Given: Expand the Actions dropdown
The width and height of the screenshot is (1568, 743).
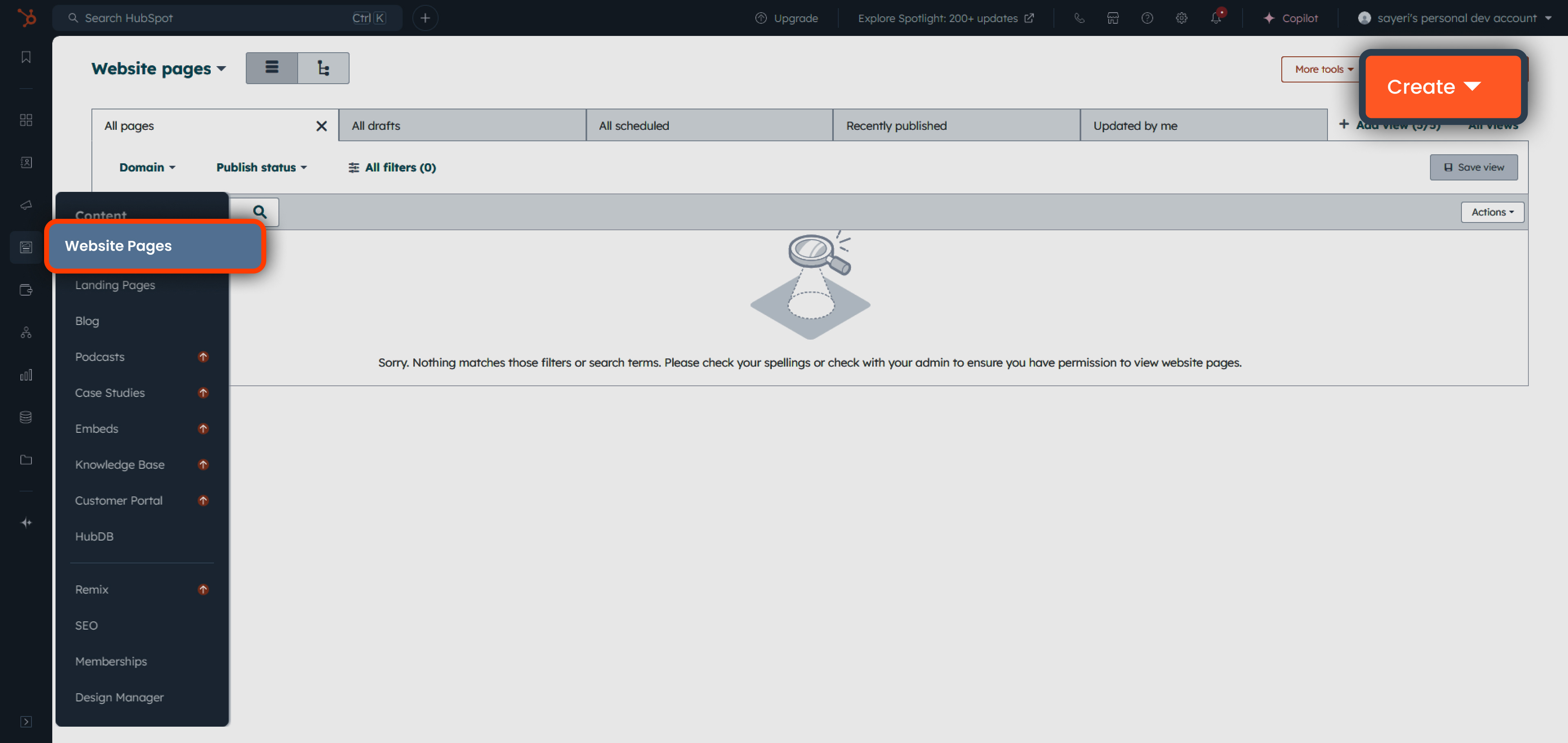Looking at the screenshot, I should [1492, 212].
